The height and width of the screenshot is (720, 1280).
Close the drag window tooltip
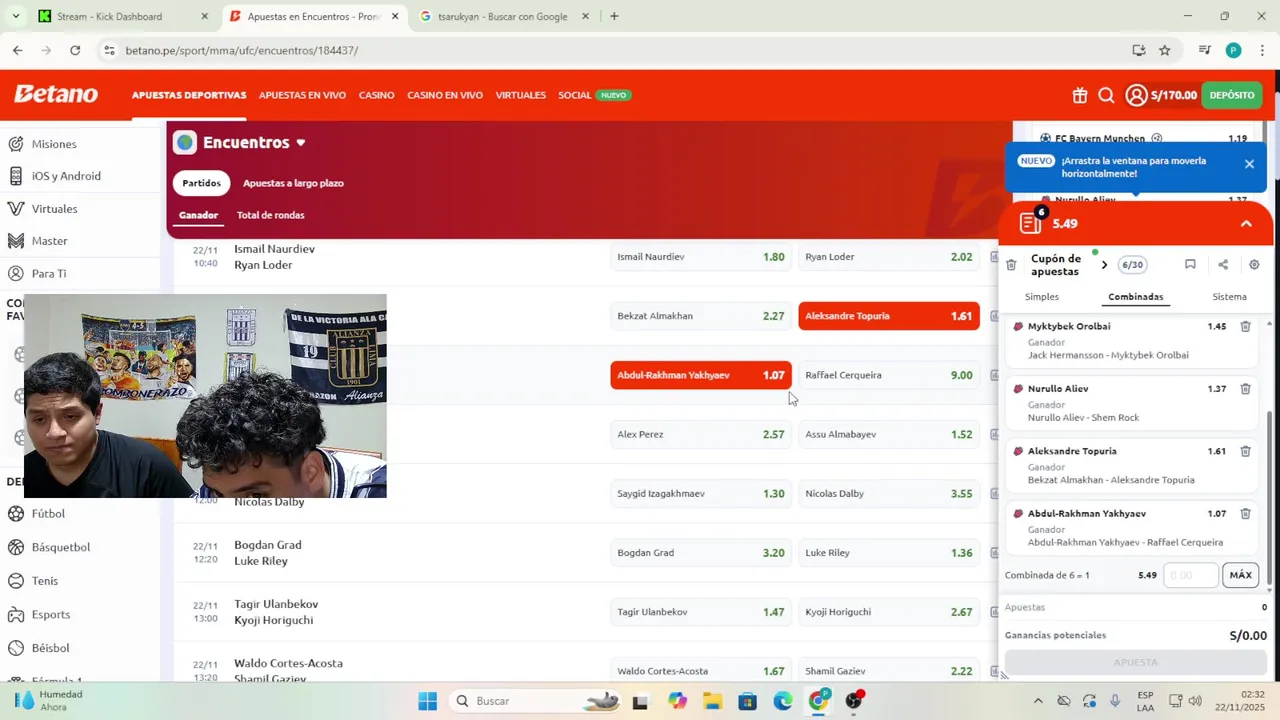(x=1249, y=164)
